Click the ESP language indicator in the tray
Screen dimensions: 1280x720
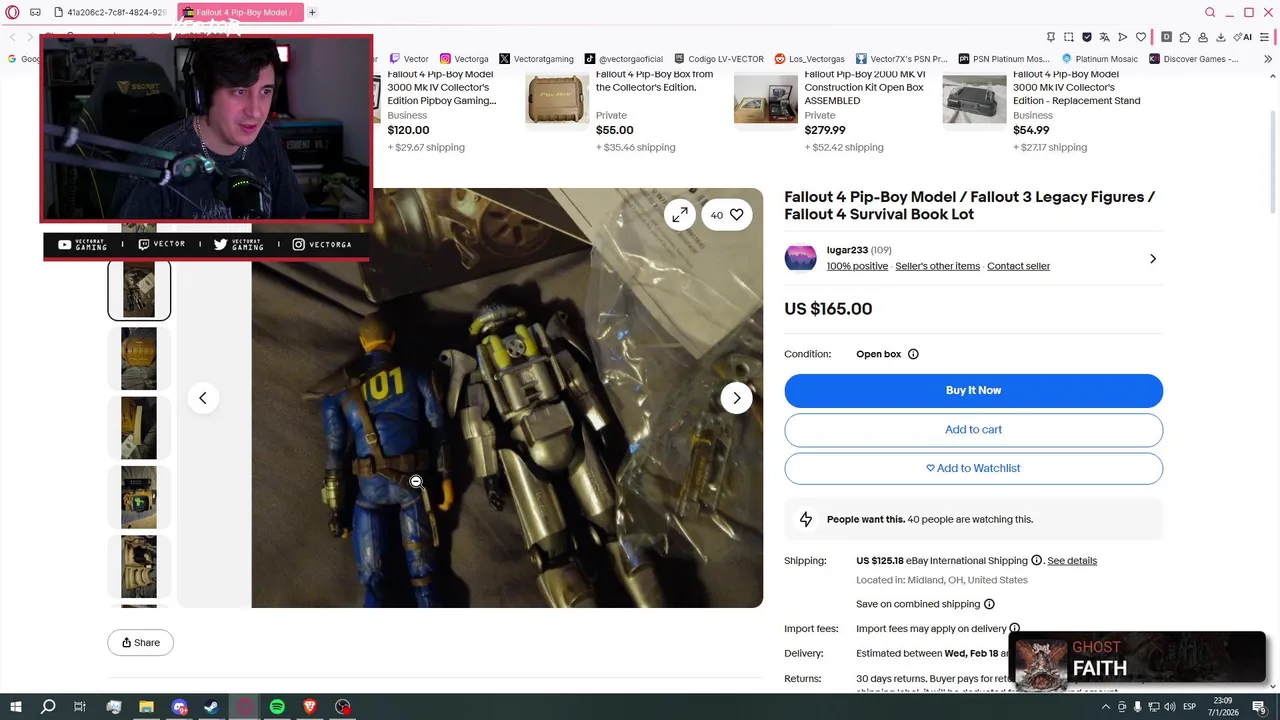click(1190, 707)
